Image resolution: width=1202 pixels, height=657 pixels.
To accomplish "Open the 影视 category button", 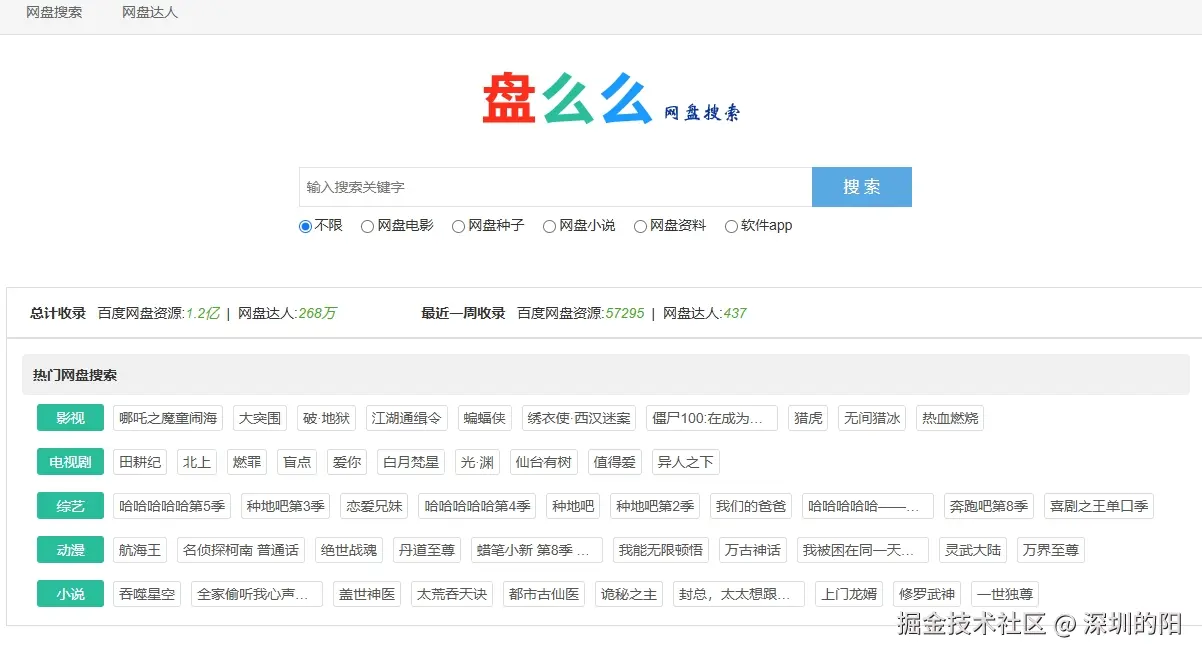I will (x=70, y=418).
